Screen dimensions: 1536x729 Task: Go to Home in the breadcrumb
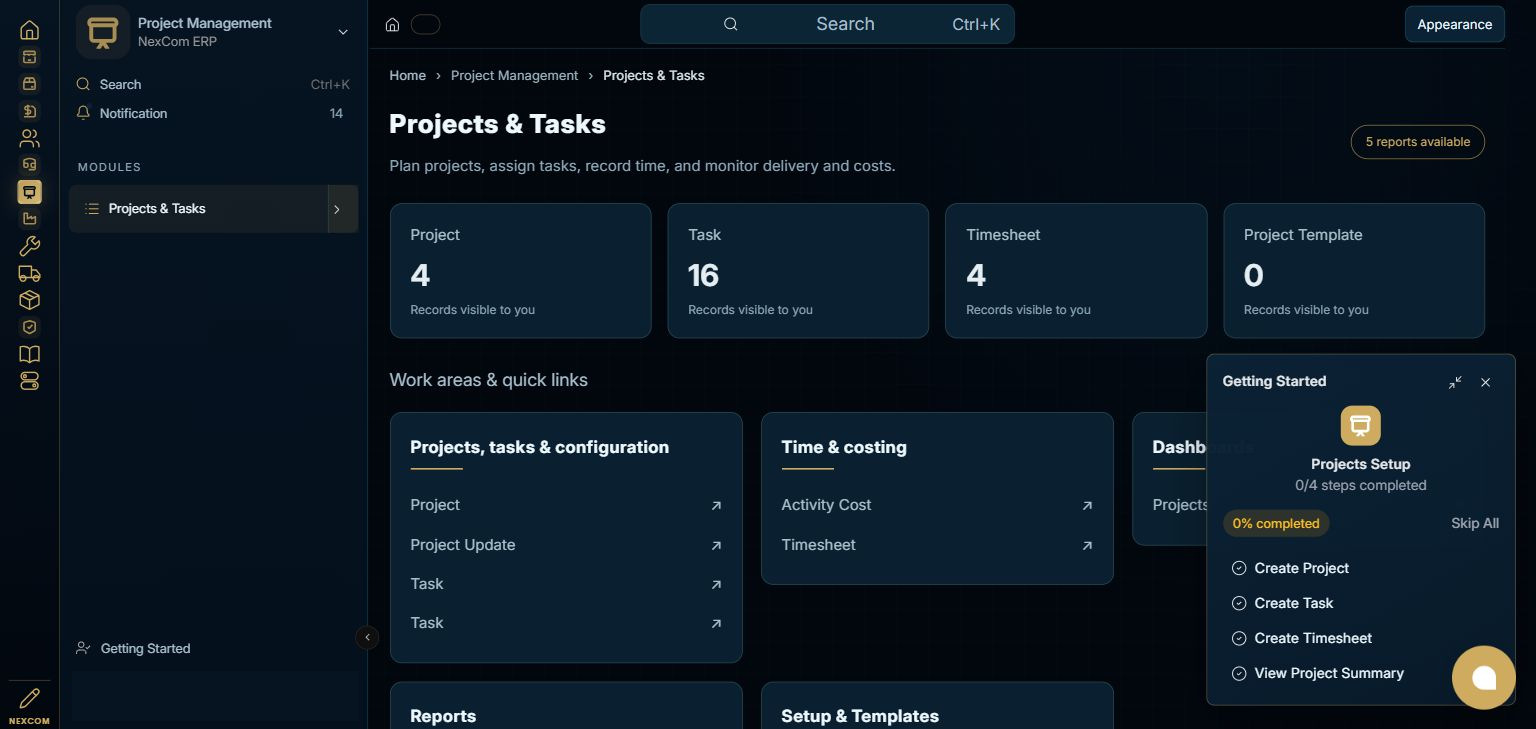pos(408,76)
